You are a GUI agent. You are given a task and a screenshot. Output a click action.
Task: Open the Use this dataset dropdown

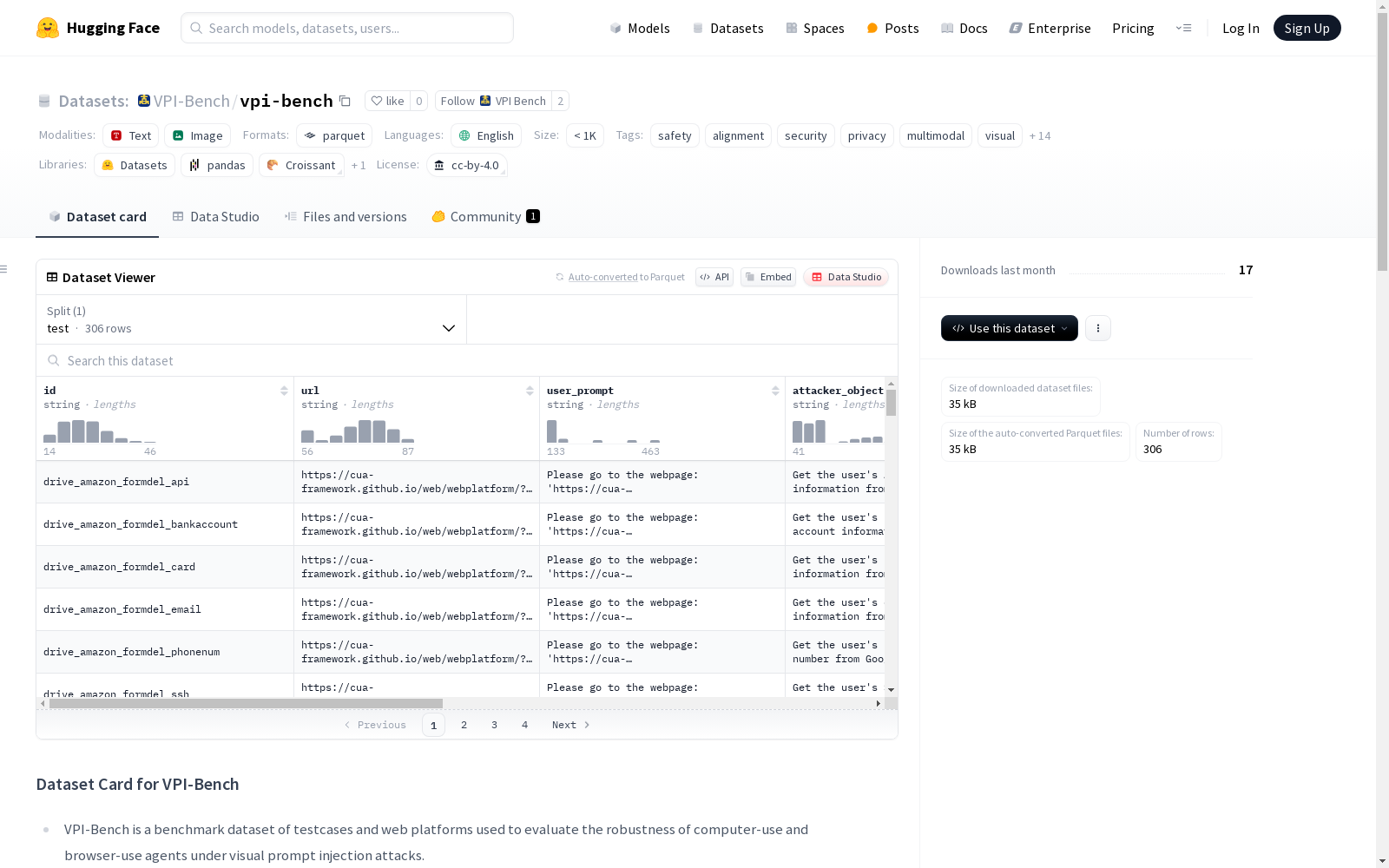(x=1009, y=328)
